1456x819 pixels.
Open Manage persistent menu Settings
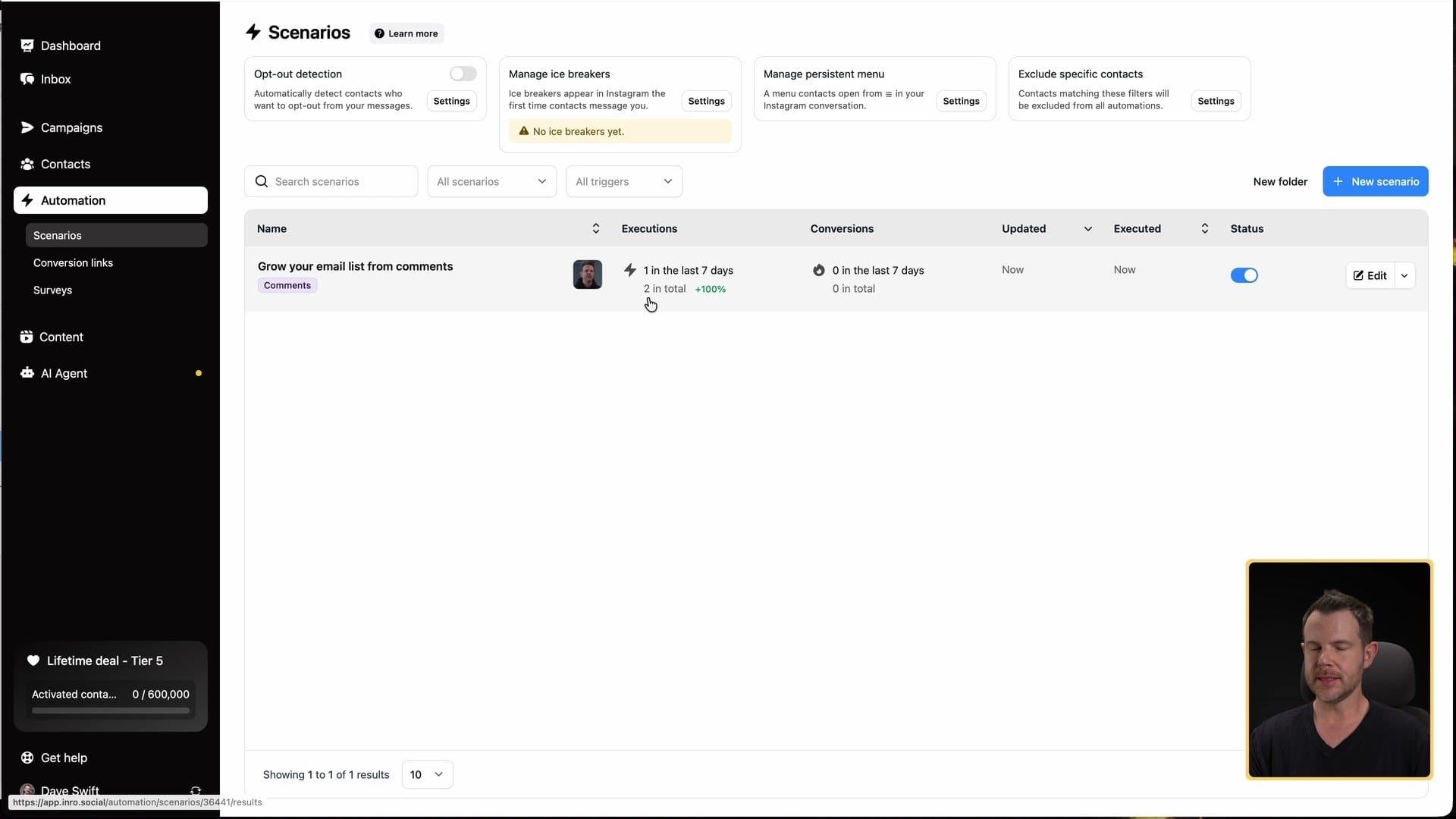click(x=962, y=101)
